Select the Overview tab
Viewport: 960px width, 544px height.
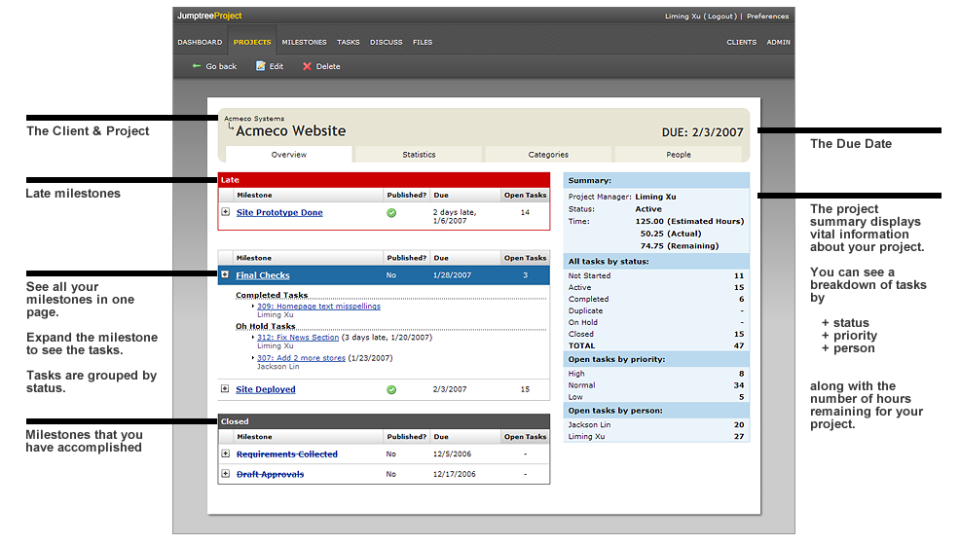(289, 155)
